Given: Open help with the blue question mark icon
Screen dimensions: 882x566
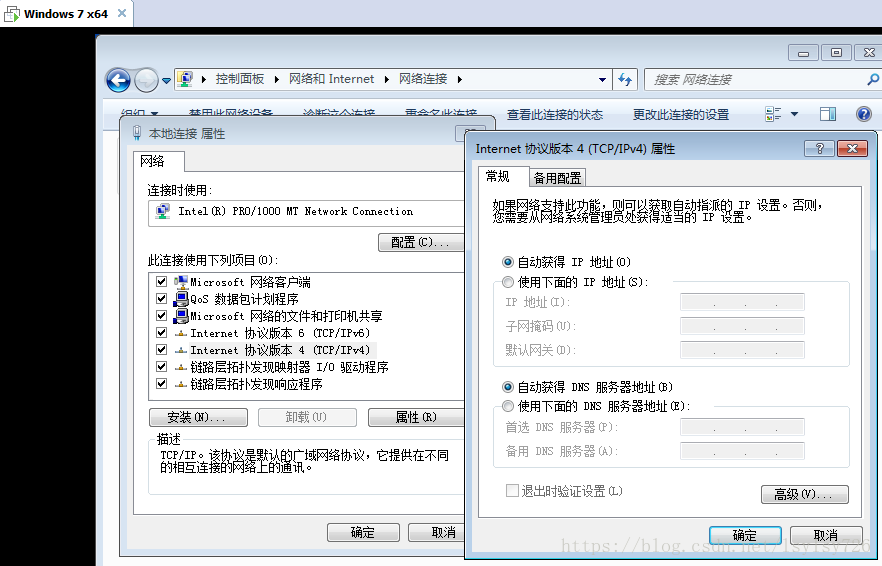Looking at the screenshot, I should [x=862, y=114].
